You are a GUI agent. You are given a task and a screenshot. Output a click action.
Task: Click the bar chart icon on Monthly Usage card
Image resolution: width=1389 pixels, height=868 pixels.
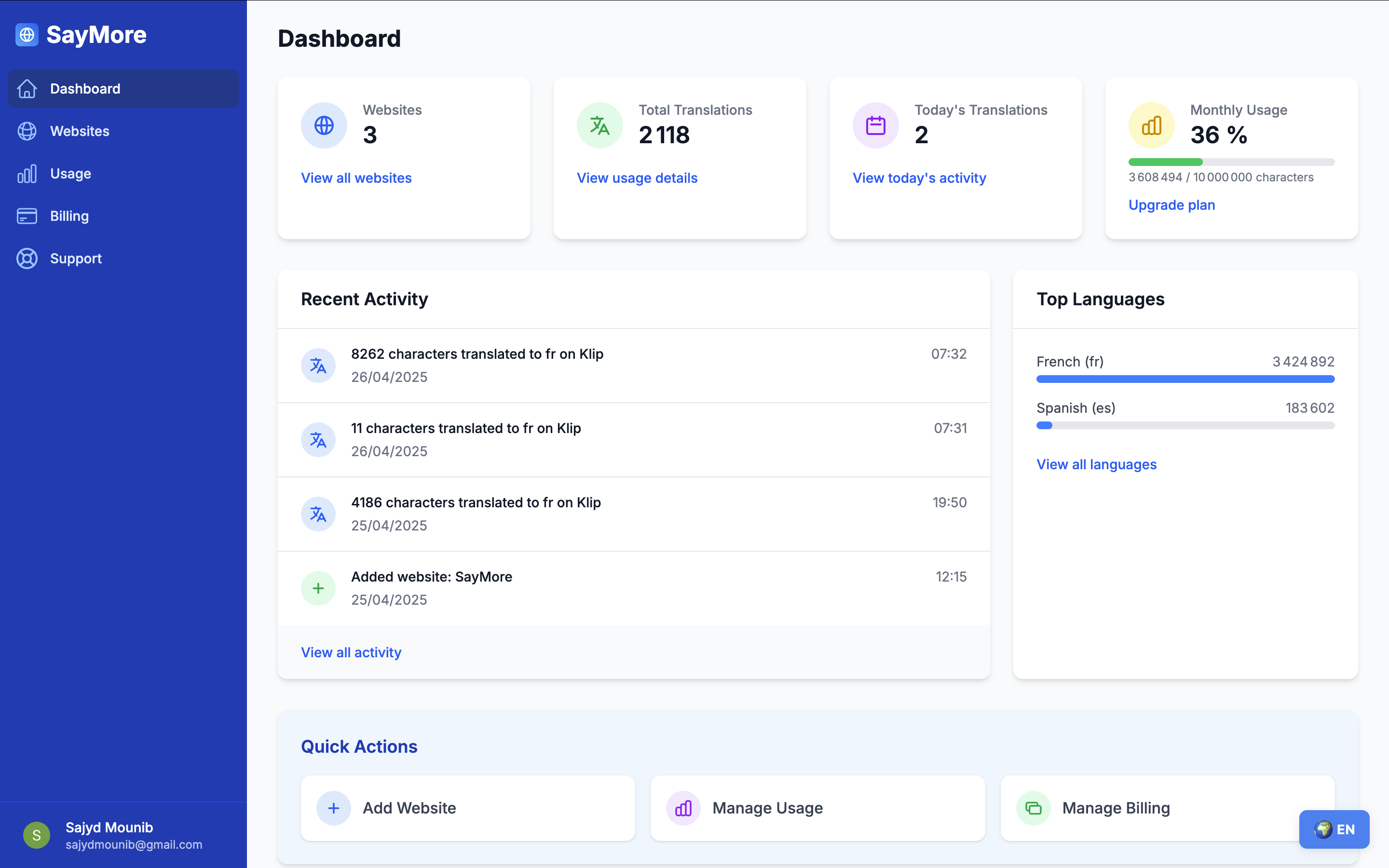pos(1151,125)
